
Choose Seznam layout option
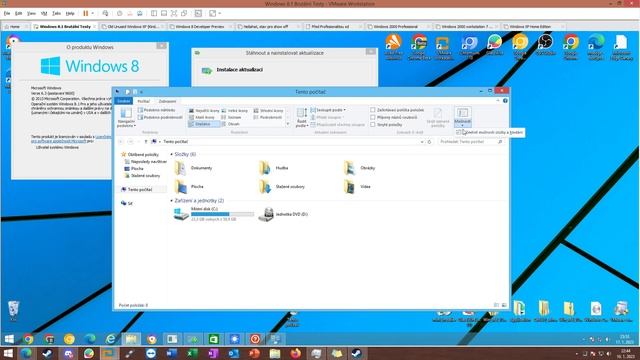tap(231, 117)
